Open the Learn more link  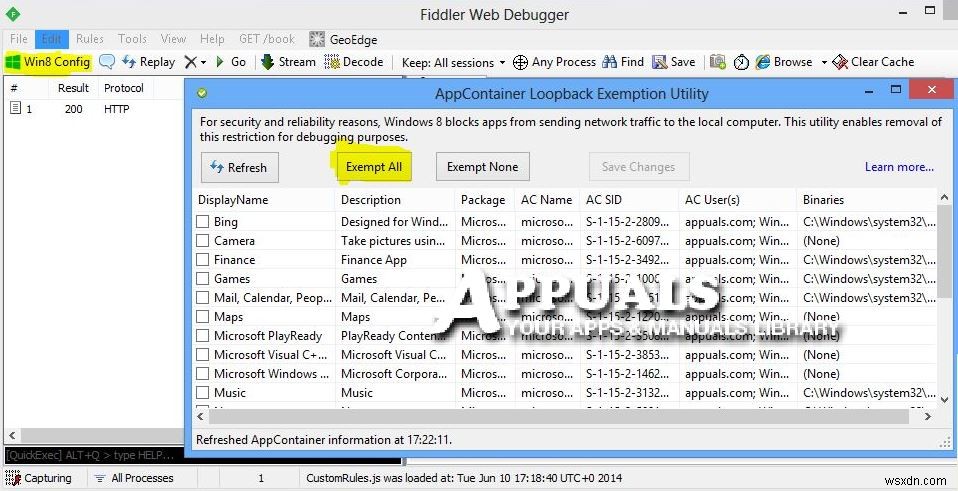pyautogui.click(x=899, y=167)
